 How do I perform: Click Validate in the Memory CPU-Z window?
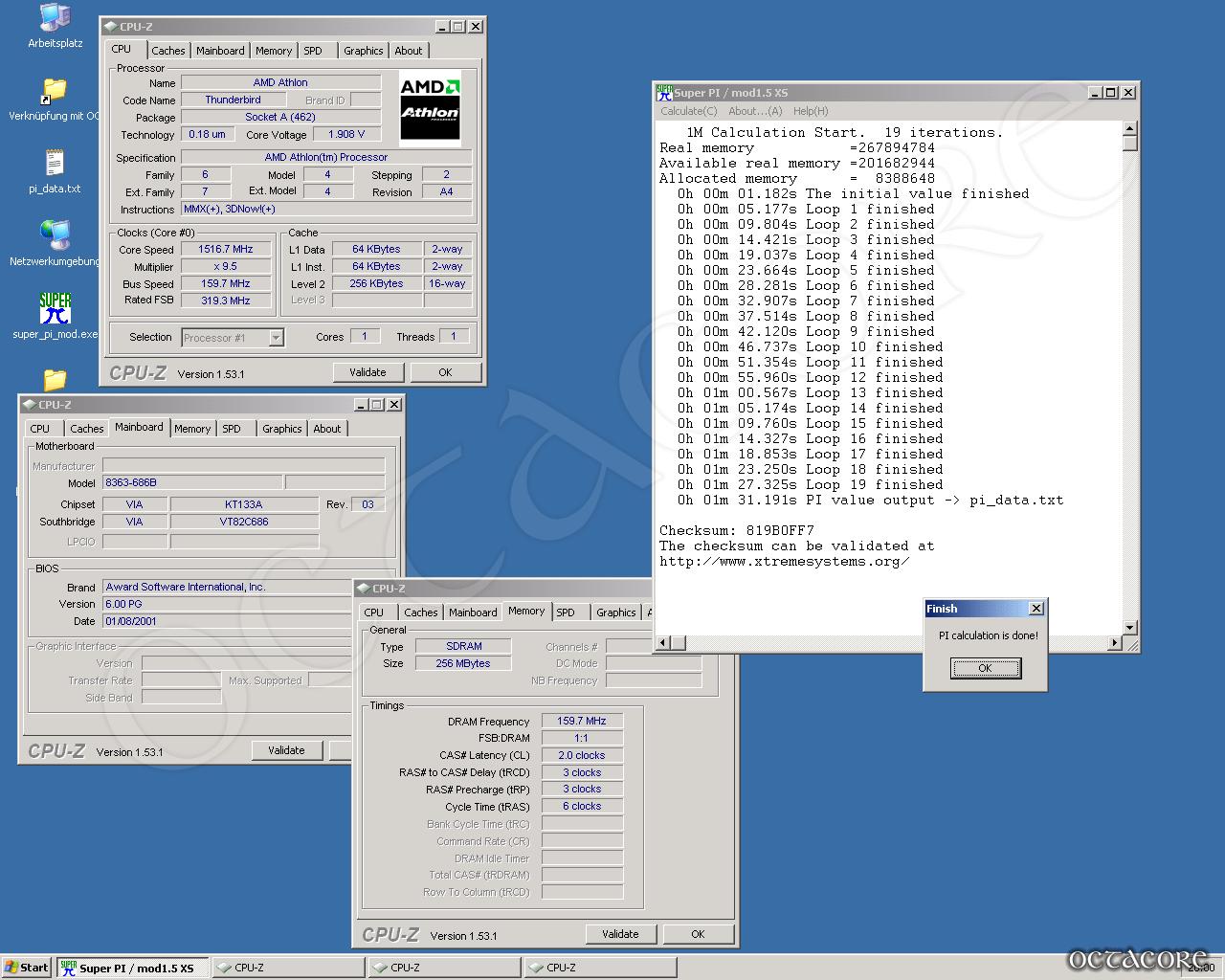(620, 934)
